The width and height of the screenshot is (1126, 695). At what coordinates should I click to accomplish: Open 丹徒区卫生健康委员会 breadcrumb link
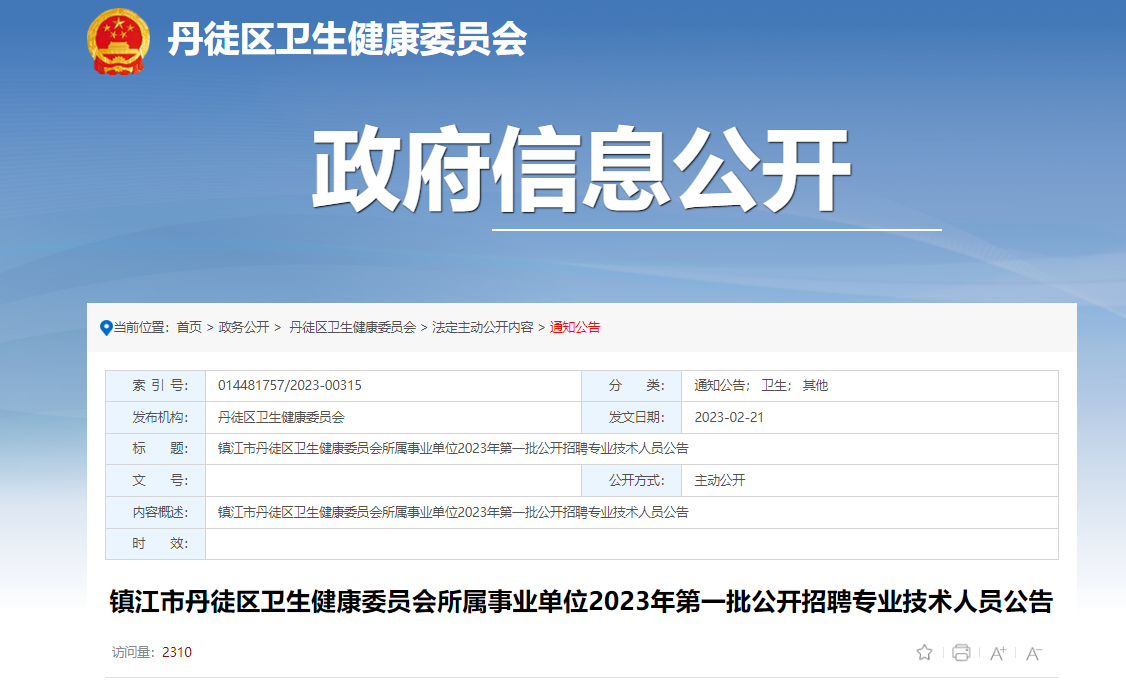(353, 327)
